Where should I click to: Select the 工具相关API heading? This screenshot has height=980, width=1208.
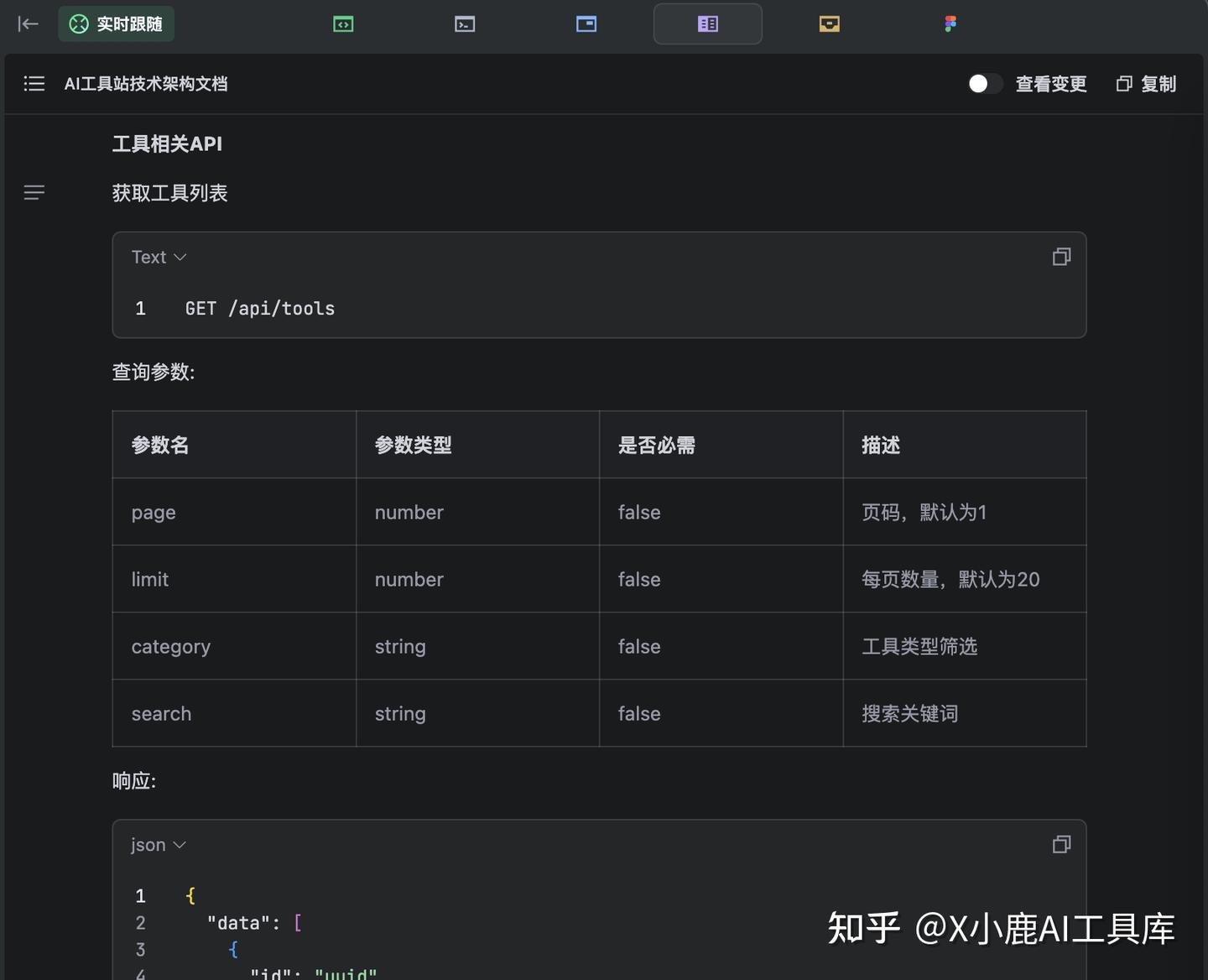click(x=167, y=143)
